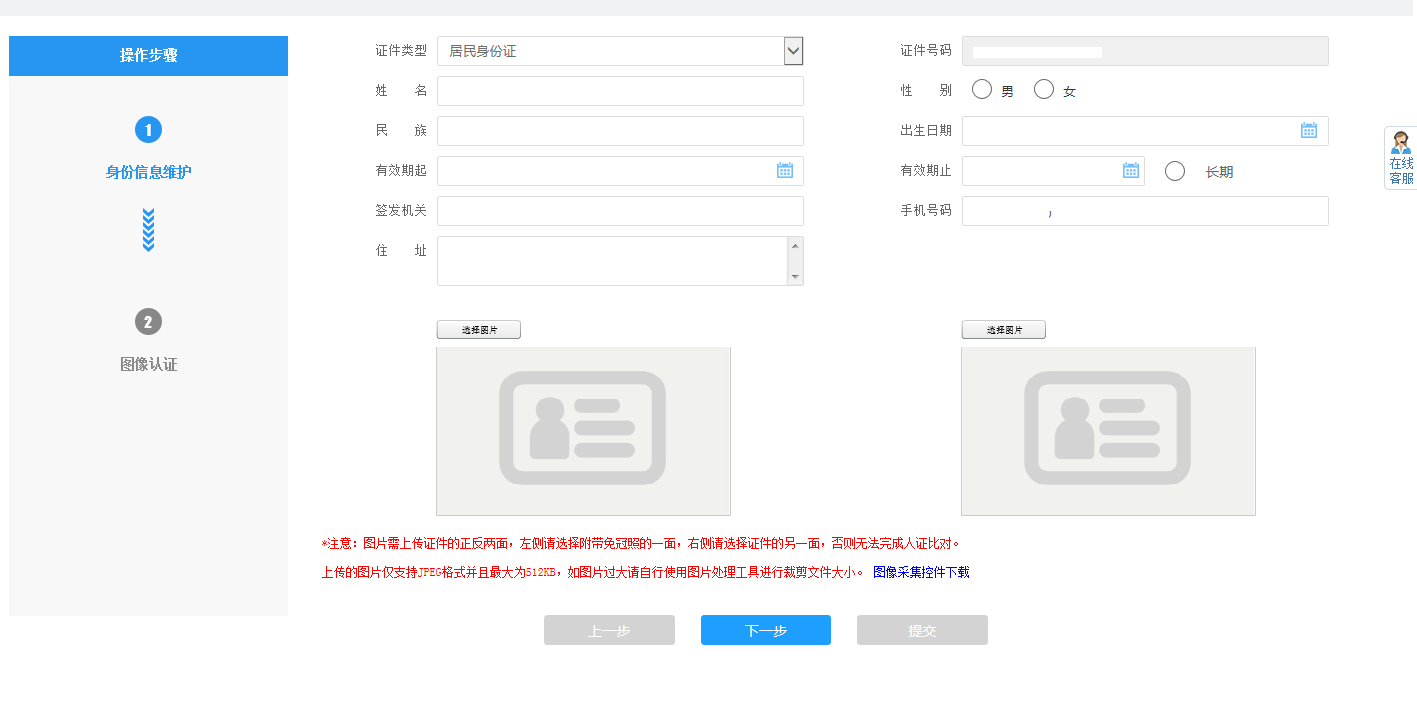Select the 男 gender radio button

982,90
